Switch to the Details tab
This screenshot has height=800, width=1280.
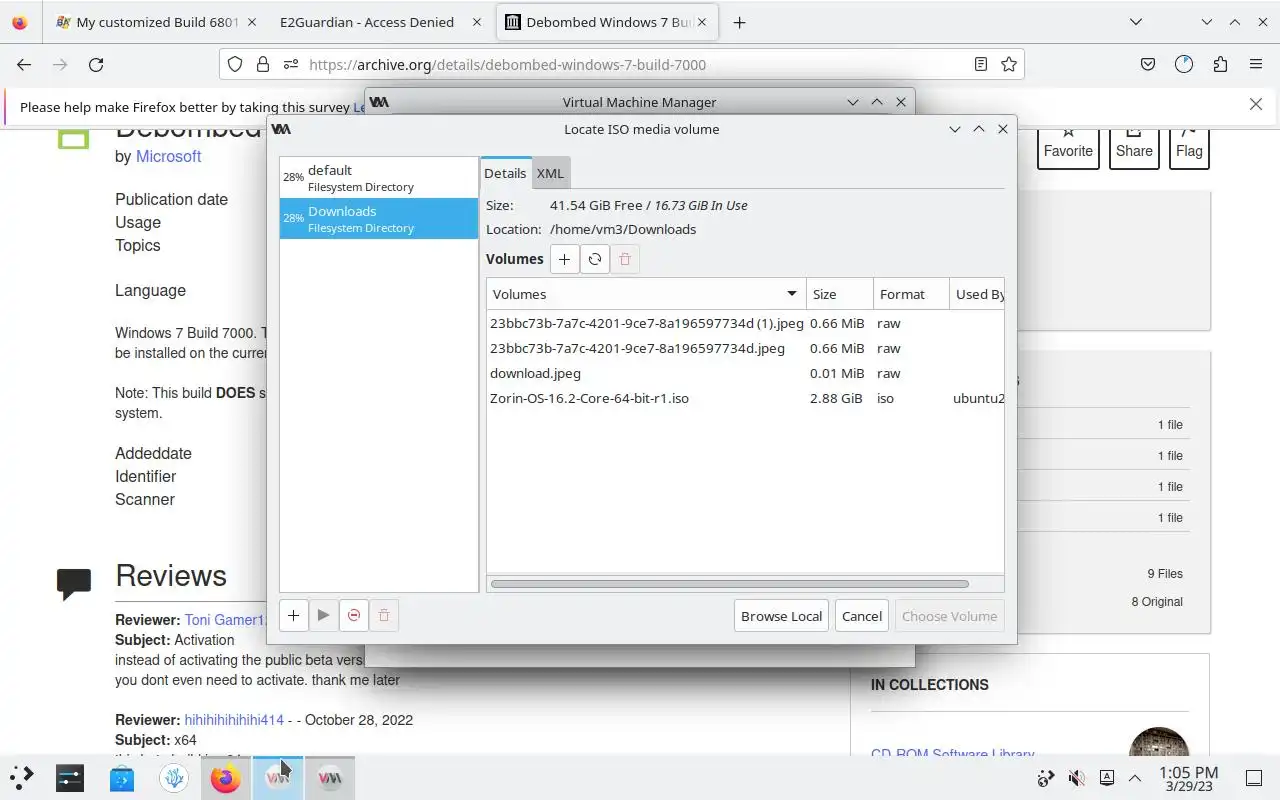coord(505,173)
